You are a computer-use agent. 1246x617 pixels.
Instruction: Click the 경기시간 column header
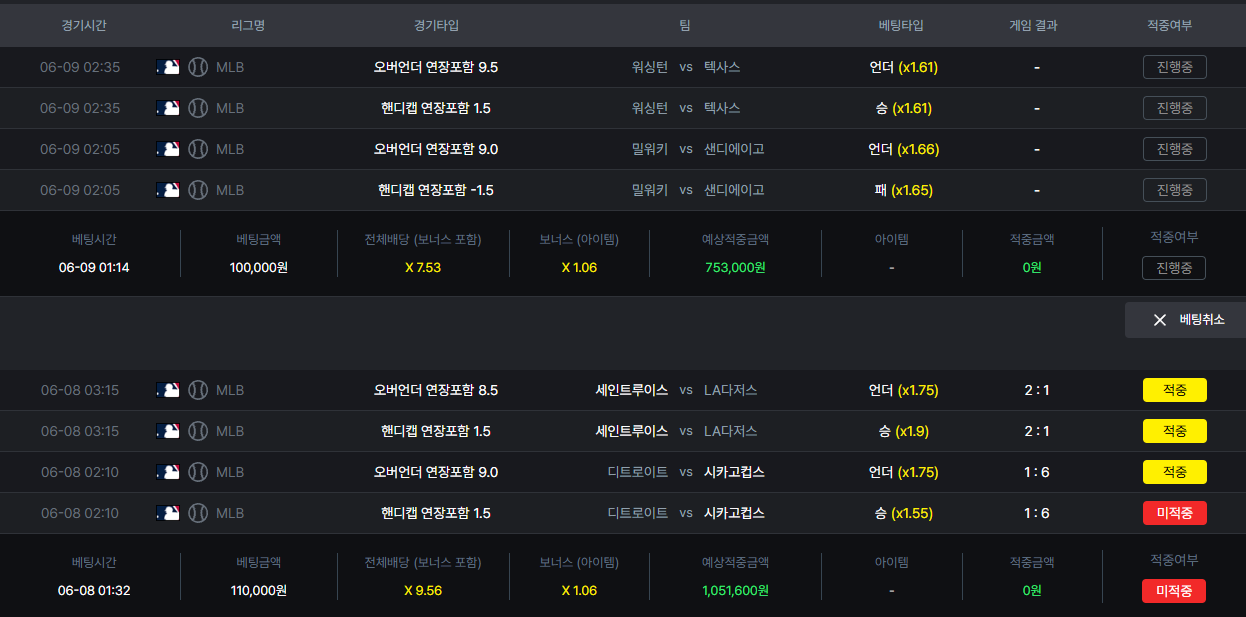pos(84,25)
